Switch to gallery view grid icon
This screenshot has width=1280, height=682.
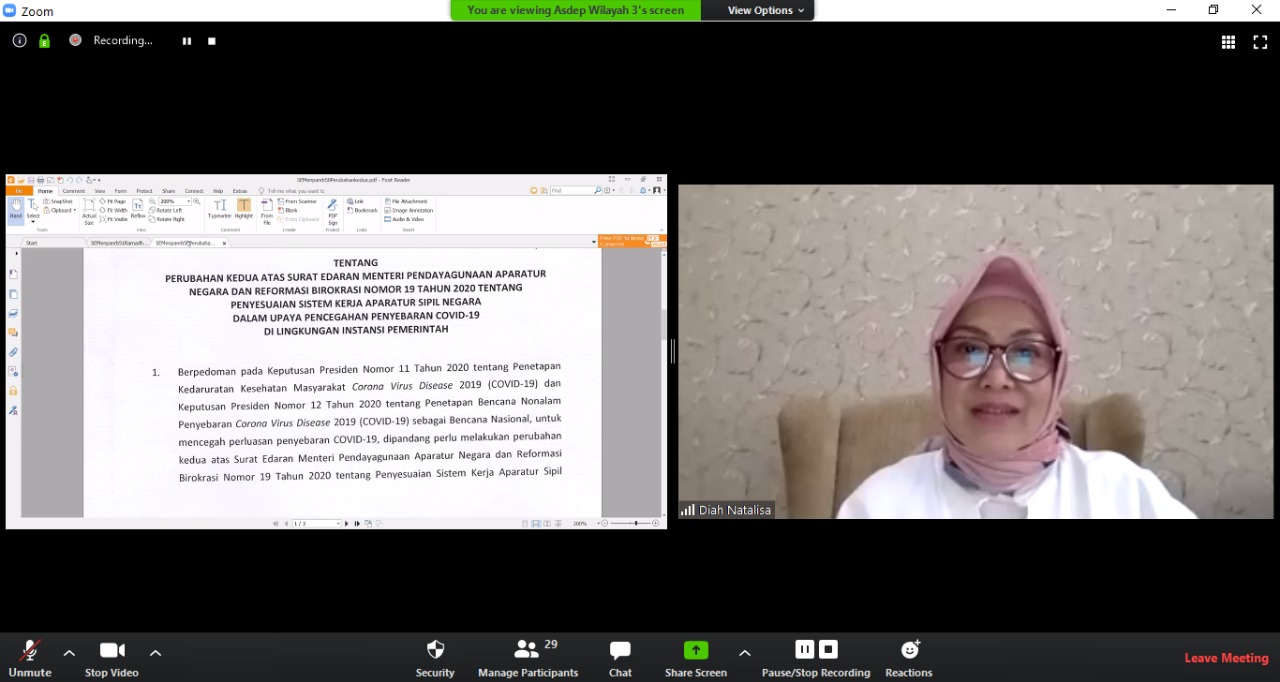(x=1229, y=42)
